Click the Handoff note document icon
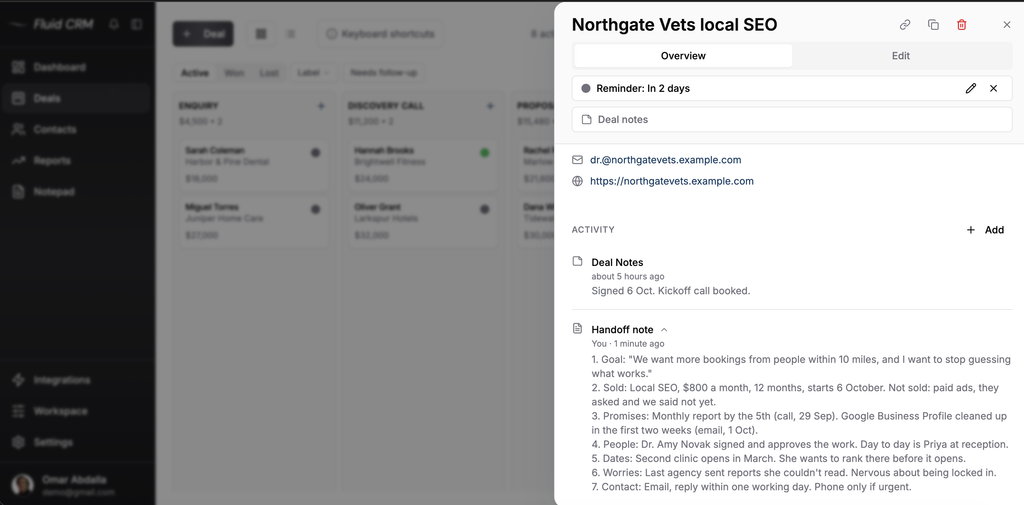 click(x=577, y=328)
